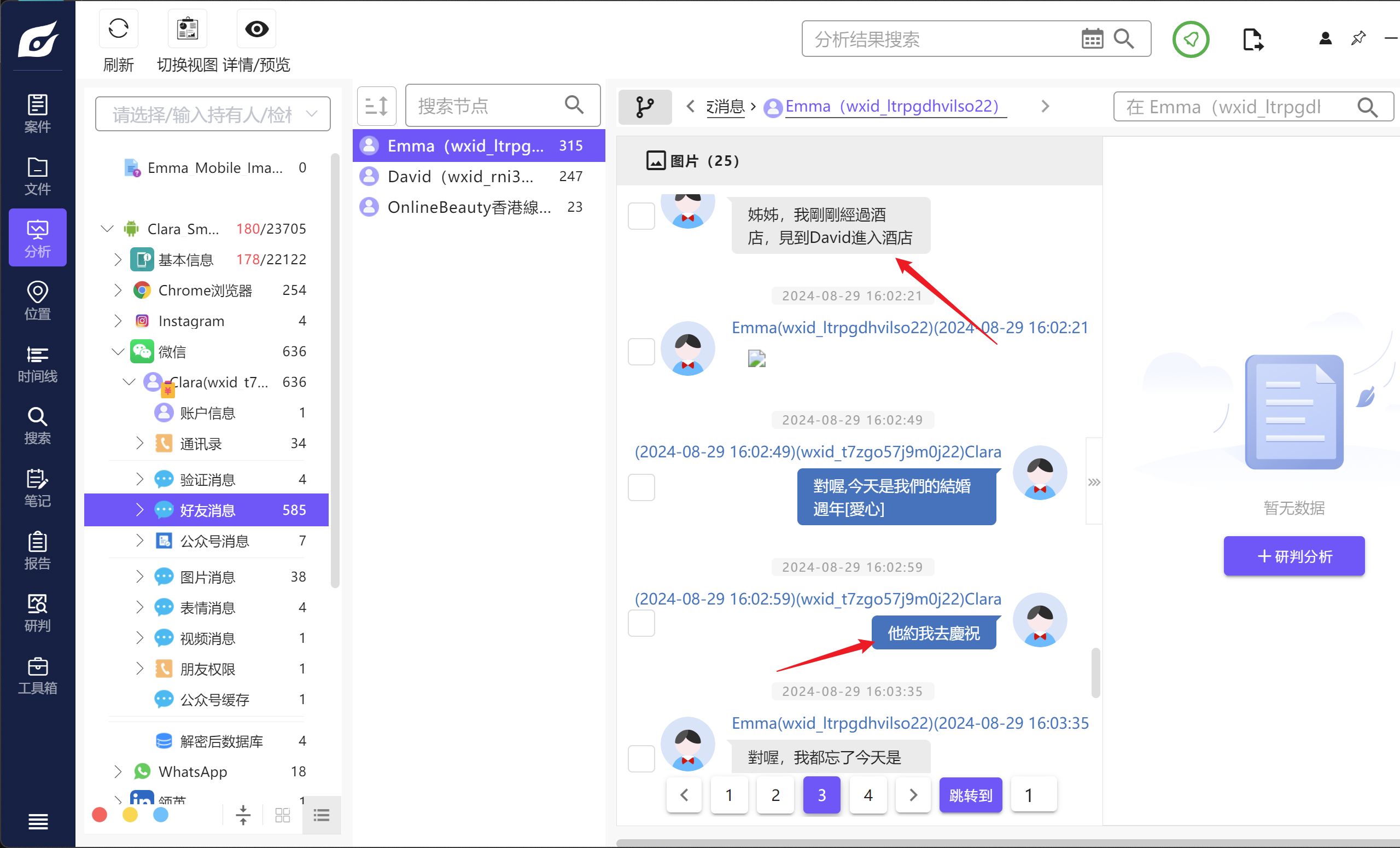Click the Switch View (切换视图) icon

tap(187, 28)
